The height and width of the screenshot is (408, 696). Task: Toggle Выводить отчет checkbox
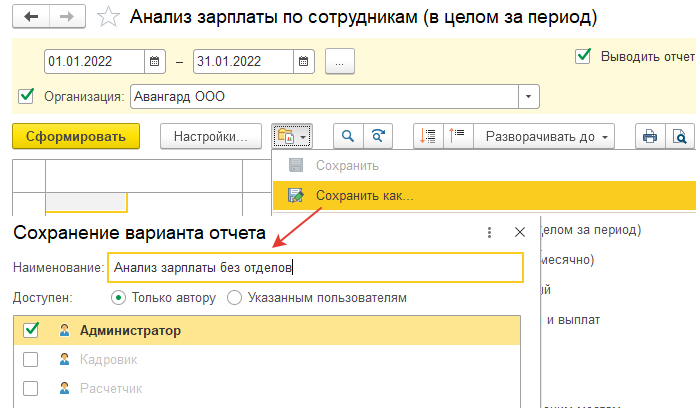(x=583, y=56)
